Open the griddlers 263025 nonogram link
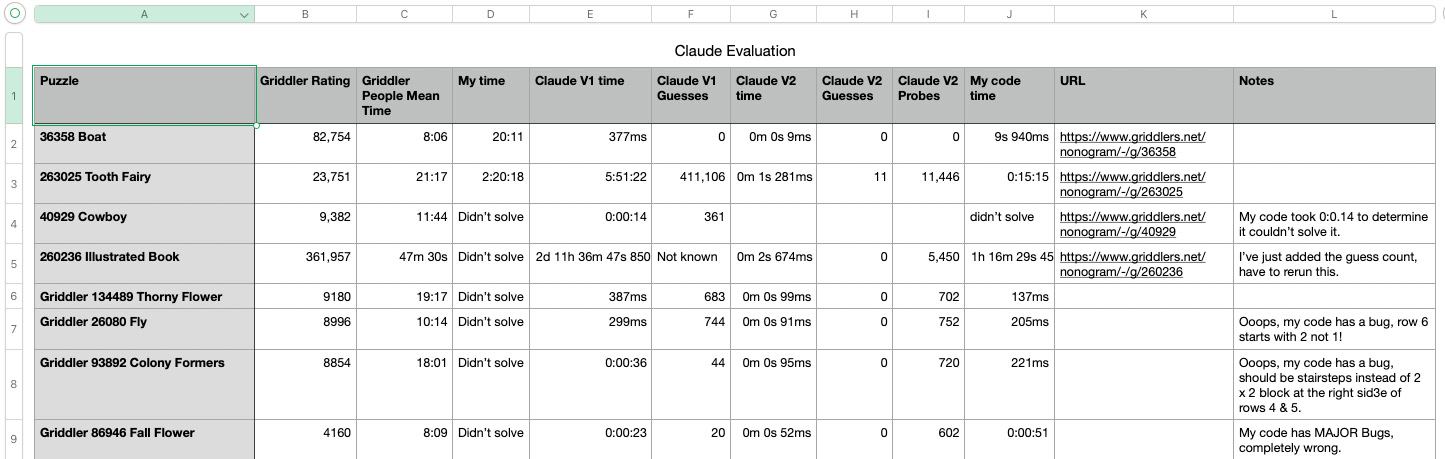This screenshot has width=1445, height=459. click(x=1132, y=184)
